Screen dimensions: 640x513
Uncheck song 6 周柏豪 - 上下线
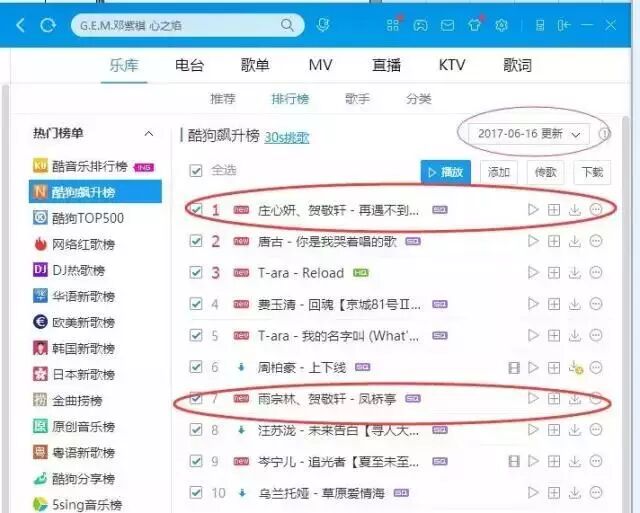point(196,367)
